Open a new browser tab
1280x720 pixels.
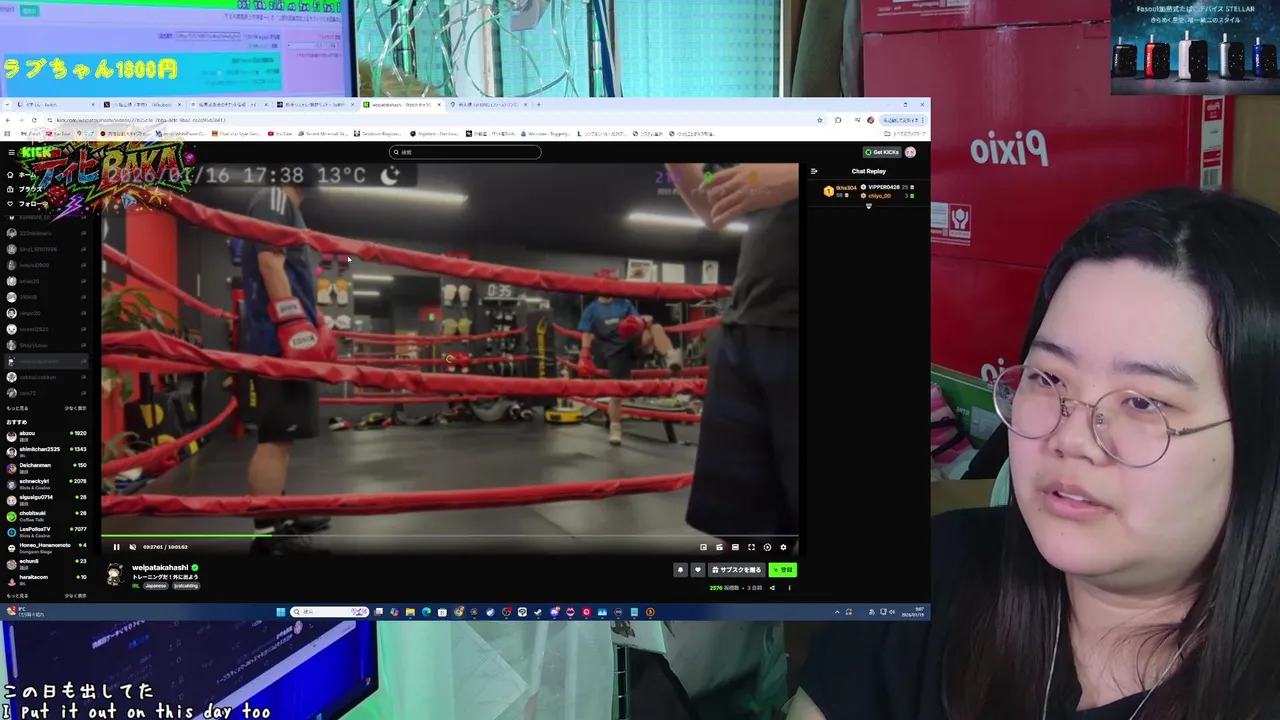click(x=539, y=104)
